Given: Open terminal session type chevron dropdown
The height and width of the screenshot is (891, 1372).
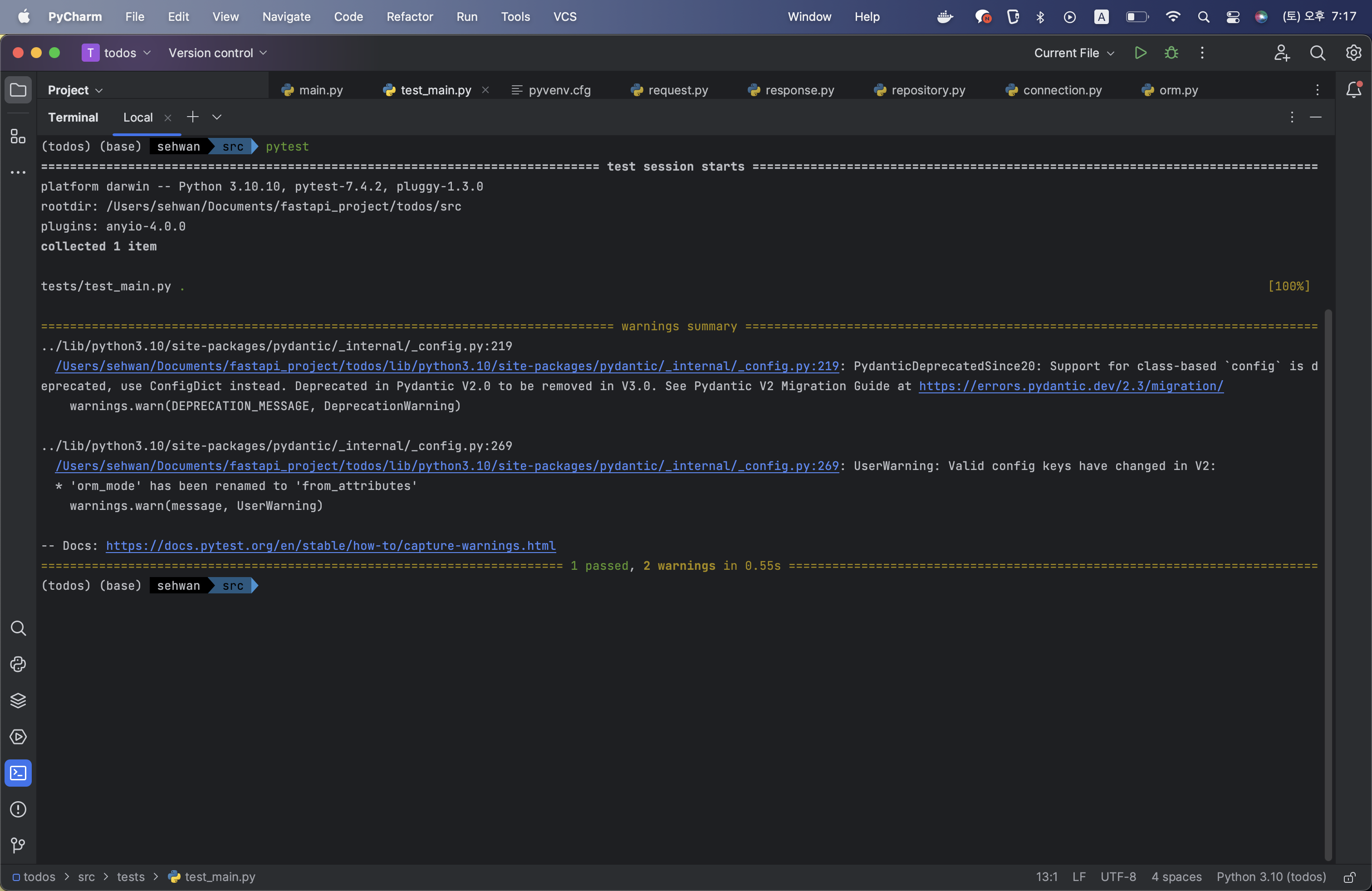Looking at the screenshot, I should point(217,117).
